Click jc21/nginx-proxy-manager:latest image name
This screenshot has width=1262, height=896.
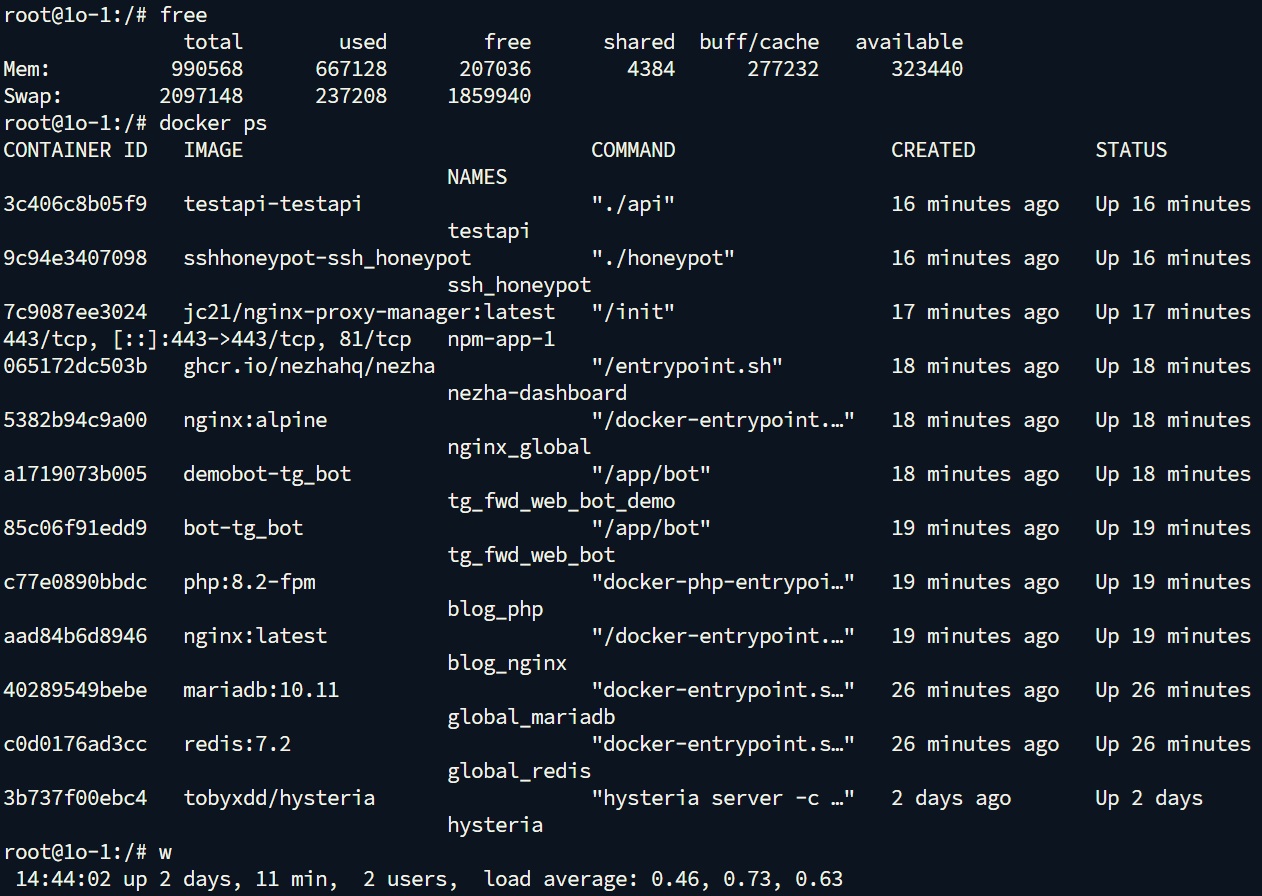coord(369,312)
